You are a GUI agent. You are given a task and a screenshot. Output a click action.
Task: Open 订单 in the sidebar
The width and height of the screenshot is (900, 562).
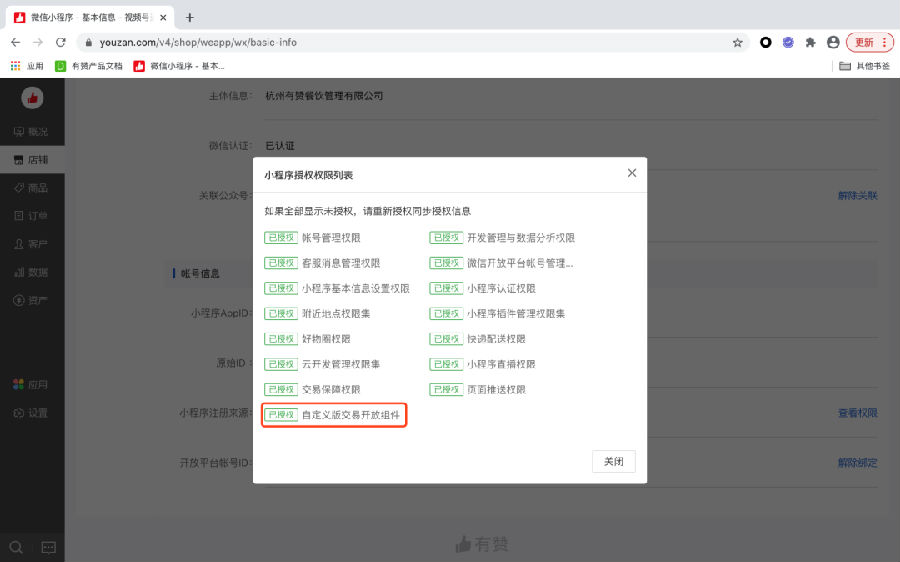(32, 216)
